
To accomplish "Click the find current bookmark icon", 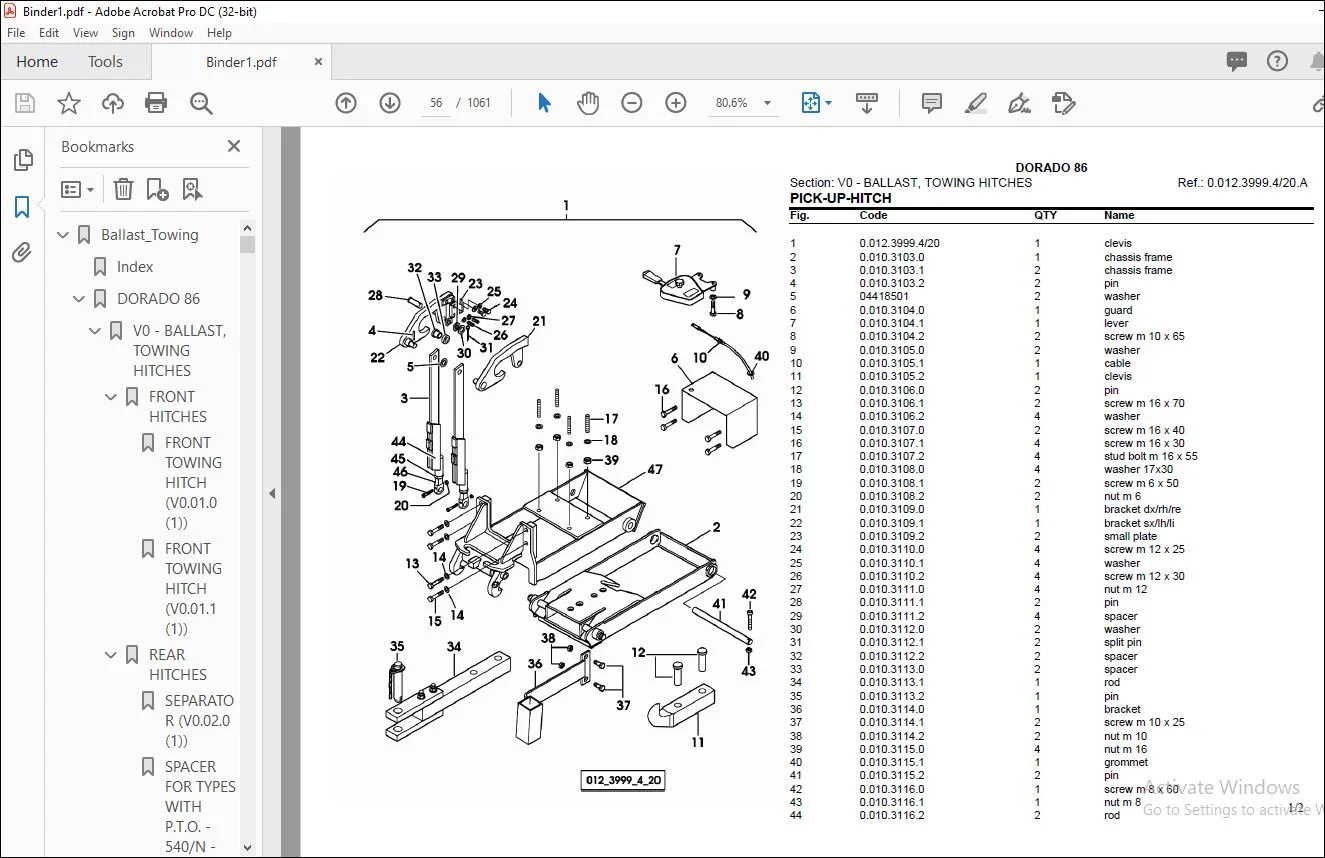I will (x=192, y=189).
